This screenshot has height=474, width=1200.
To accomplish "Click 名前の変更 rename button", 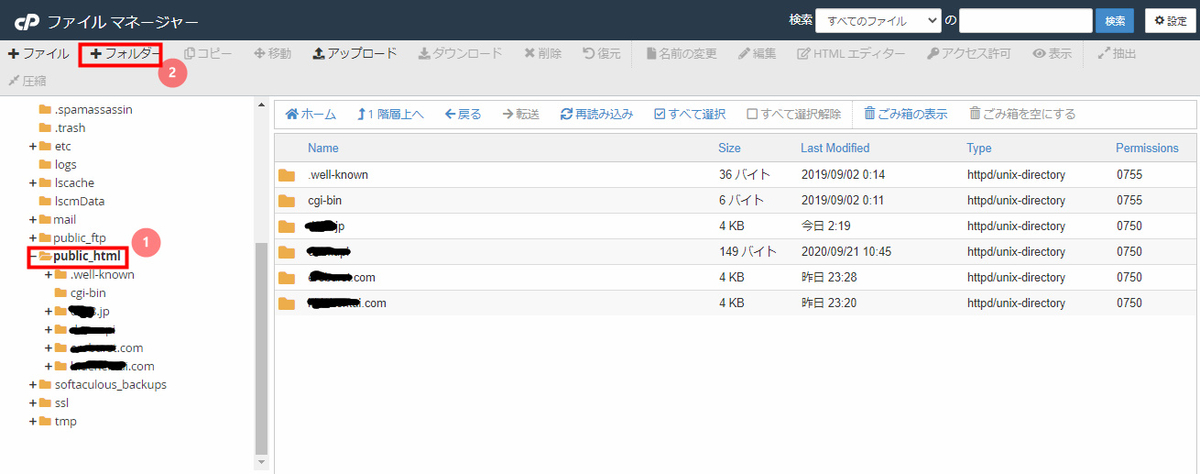I will click(x=682, y=53).
